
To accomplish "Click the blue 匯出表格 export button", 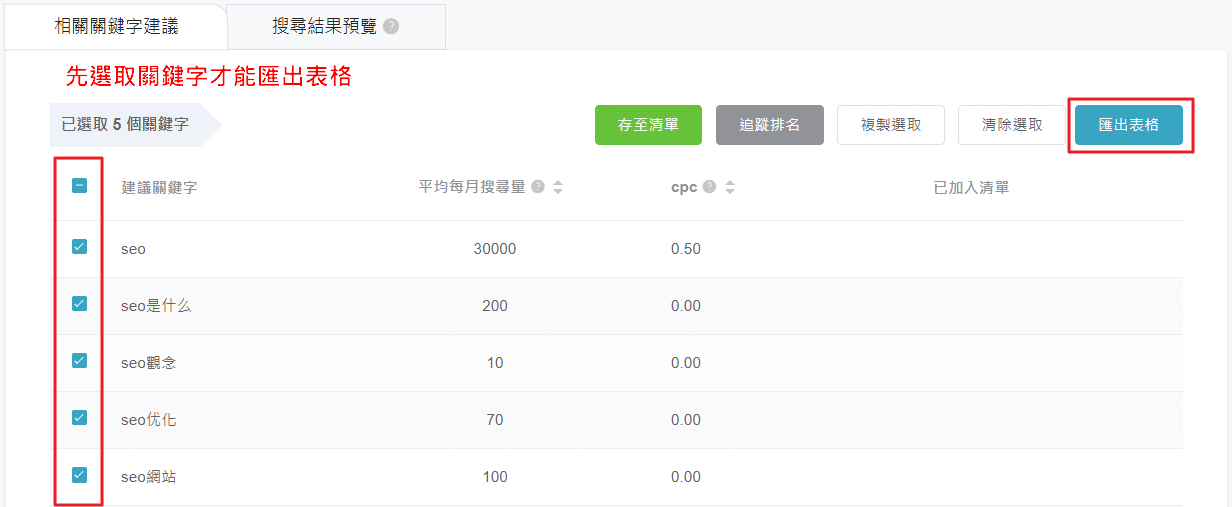I will tap(1128, 125).
